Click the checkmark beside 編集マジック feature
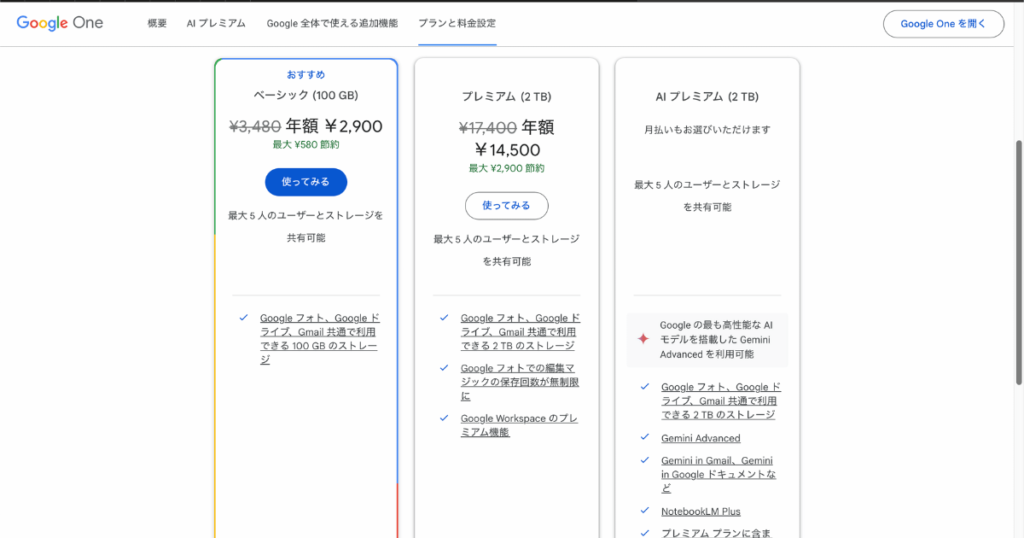The image size is (1024, 538). [444, 368]
